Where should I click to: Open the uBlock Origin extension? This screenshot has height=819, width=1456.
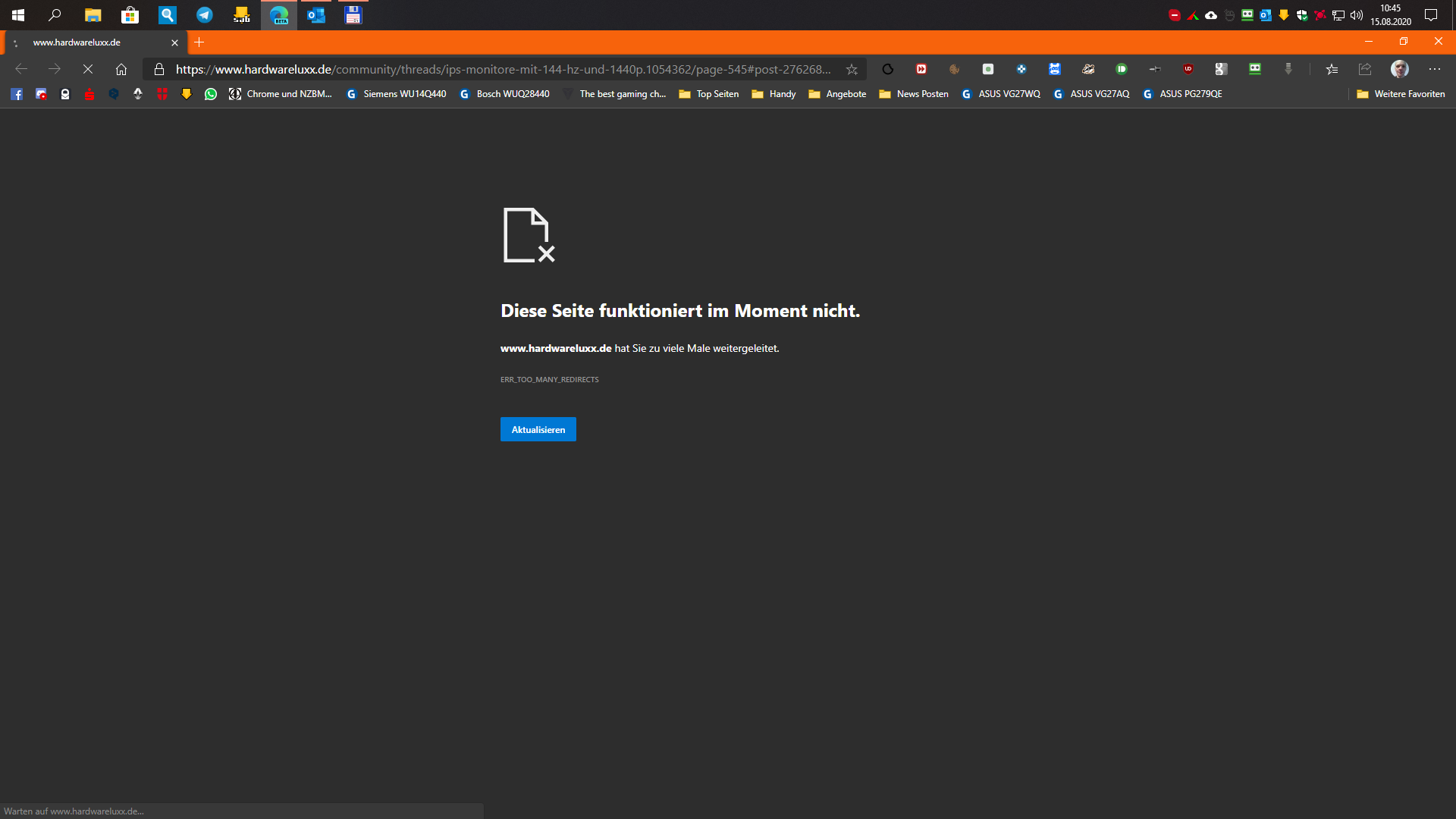click(x=1188, y=69)
